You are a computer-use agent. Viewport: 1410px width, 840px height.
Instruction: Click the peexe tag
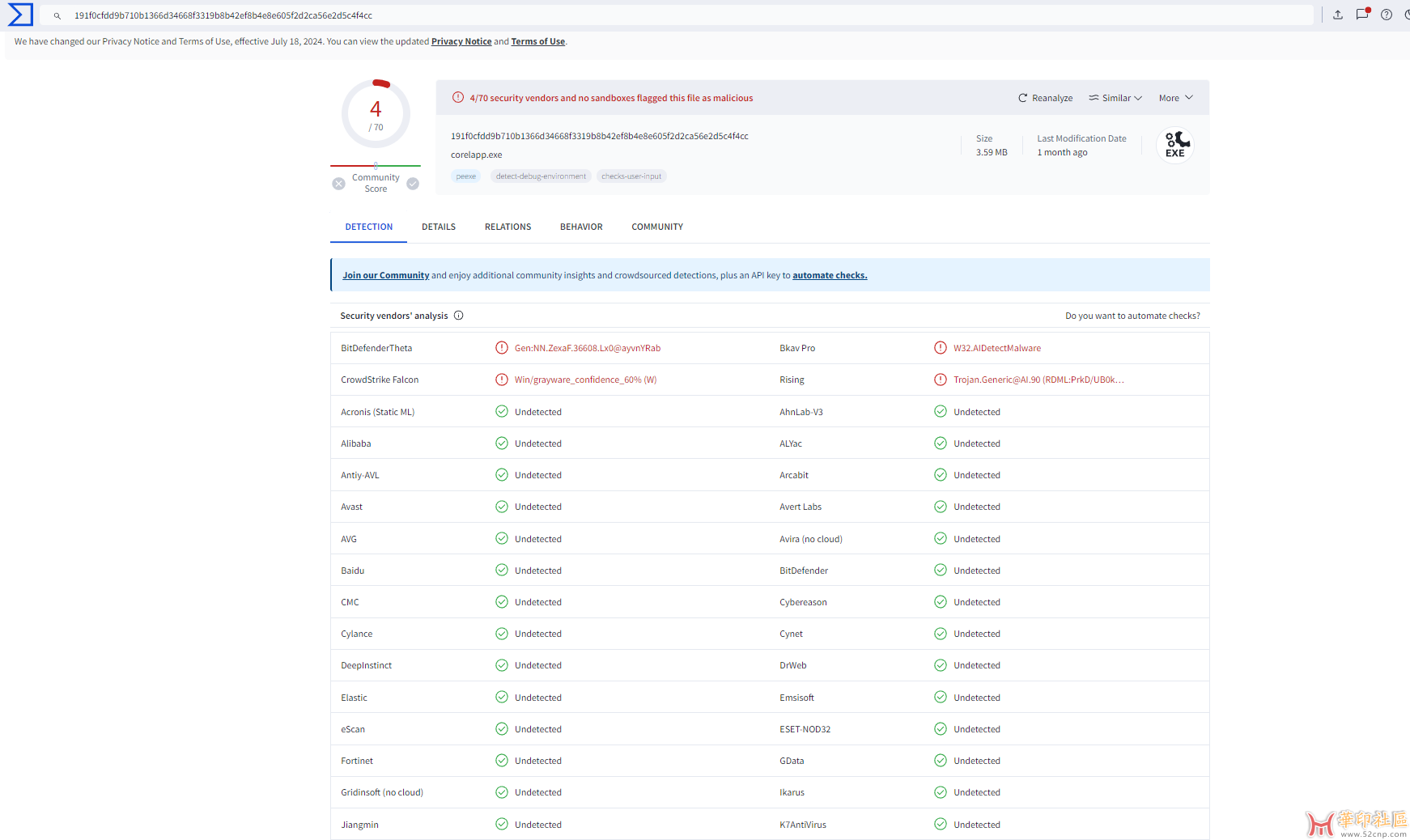click(466, 176)
